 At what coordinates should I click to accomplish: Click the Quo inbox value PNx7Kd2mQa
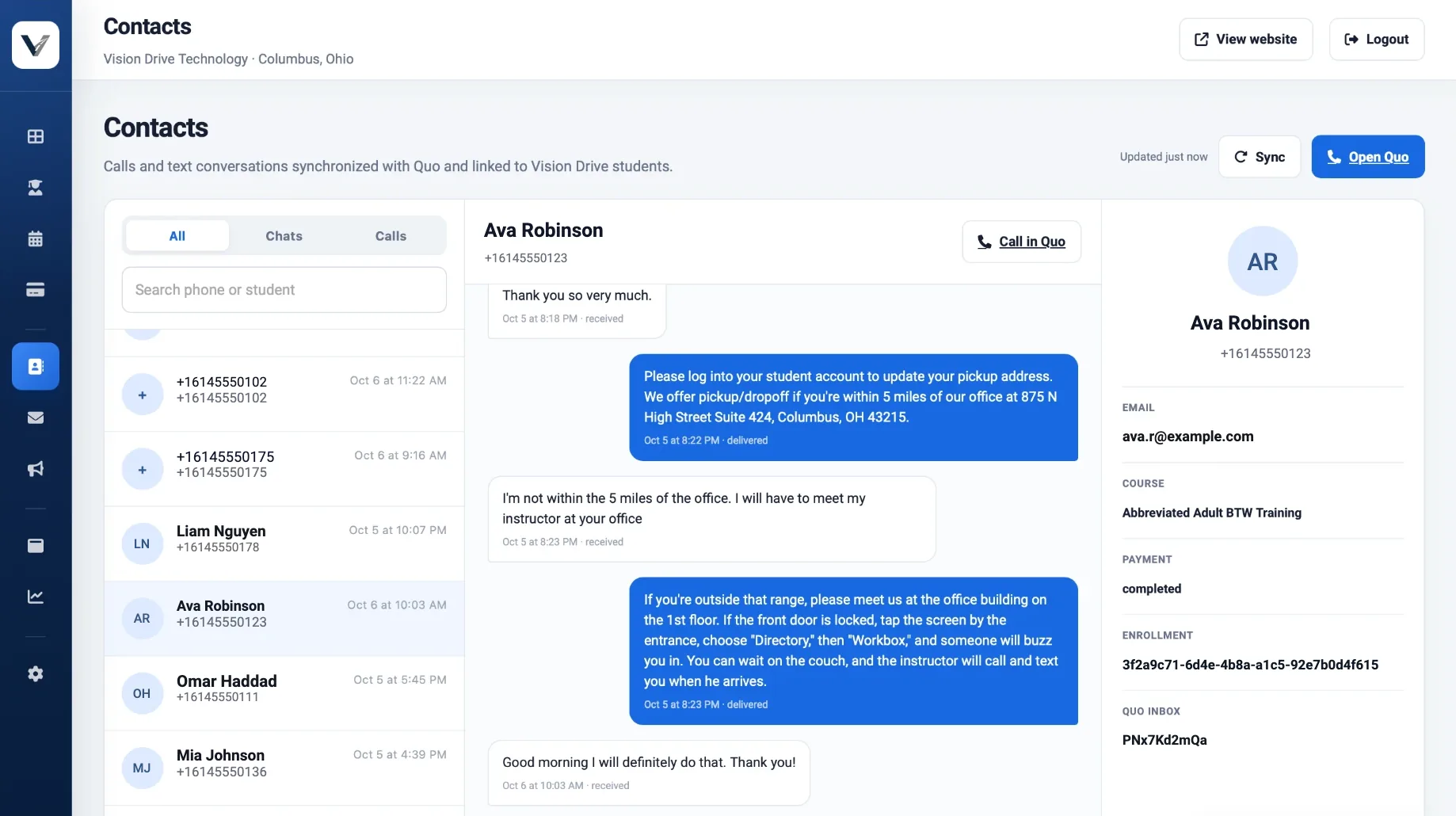click(1164, 740)
